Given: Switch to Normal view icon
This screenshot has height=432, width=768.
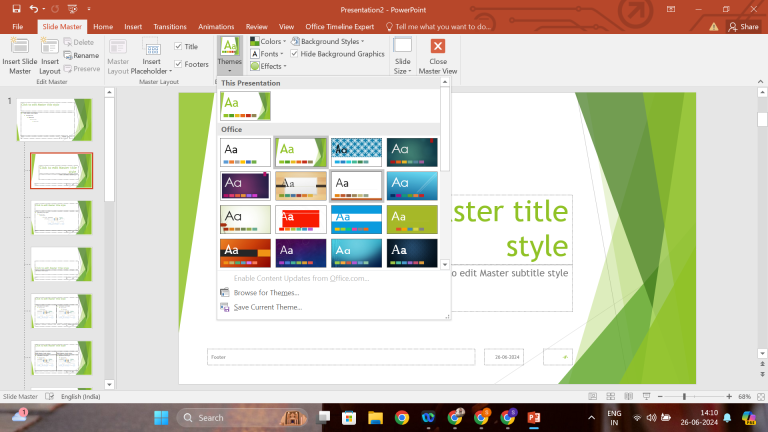Looking at the screenshot, I should pos(592,396).
